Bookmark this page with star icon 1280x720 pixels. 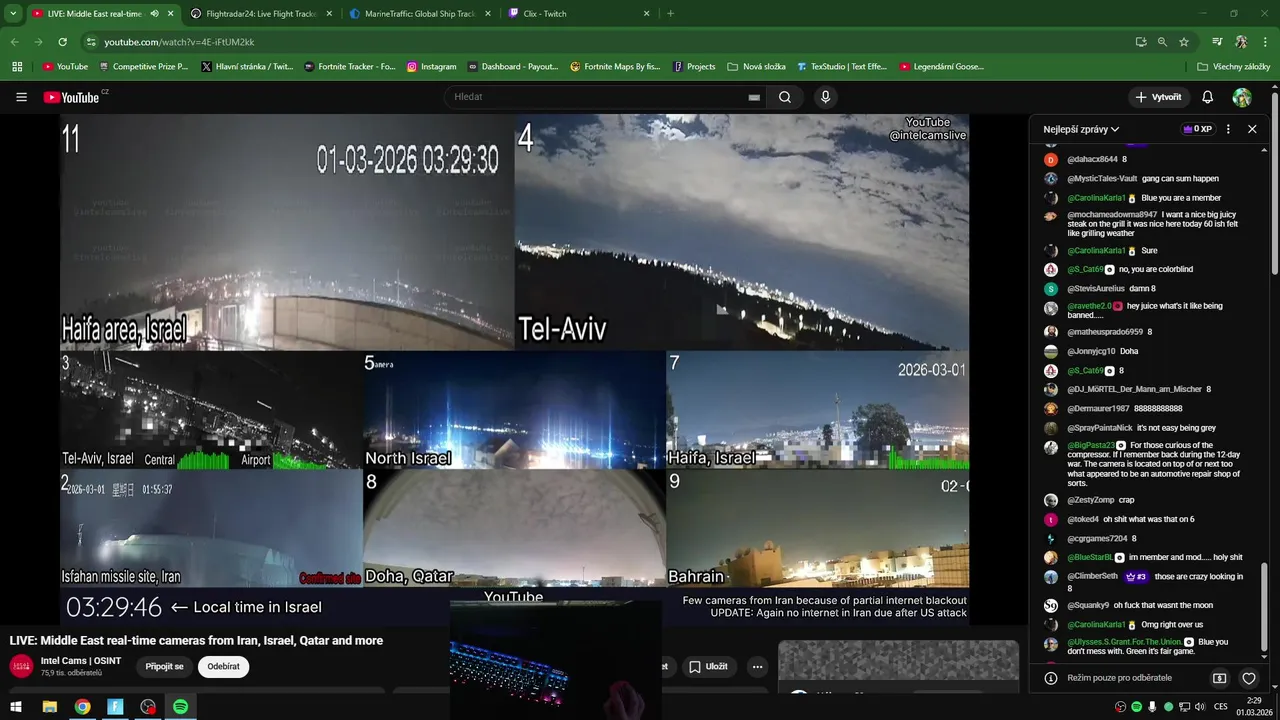1184,42
